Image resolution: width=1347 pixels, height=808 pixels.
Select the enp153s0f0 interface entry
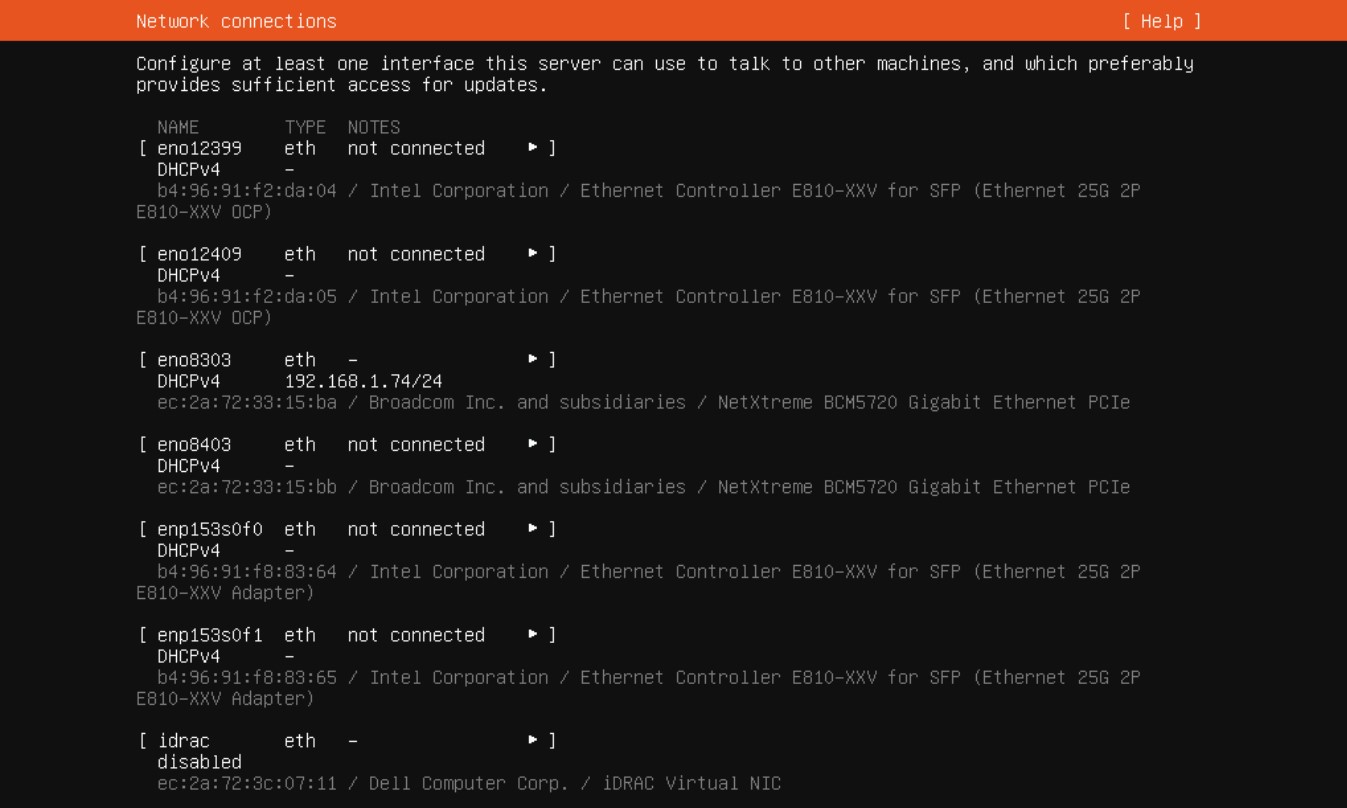[210, 530]
